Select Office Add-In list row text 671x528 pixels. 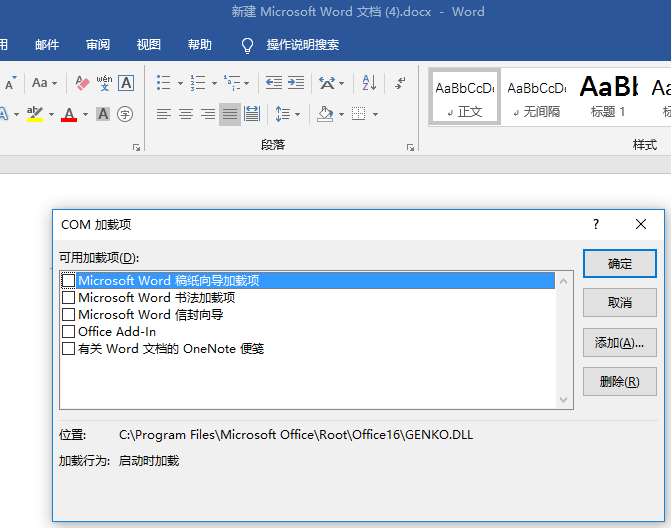tap(117, 332)
